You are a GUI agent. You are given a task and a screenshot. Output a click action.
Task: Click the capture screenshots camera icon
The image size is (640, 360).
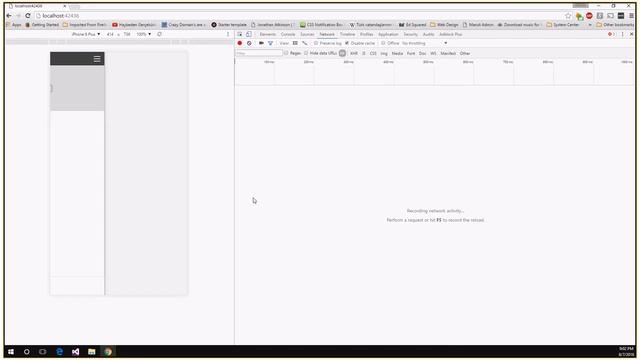[261, 43]
